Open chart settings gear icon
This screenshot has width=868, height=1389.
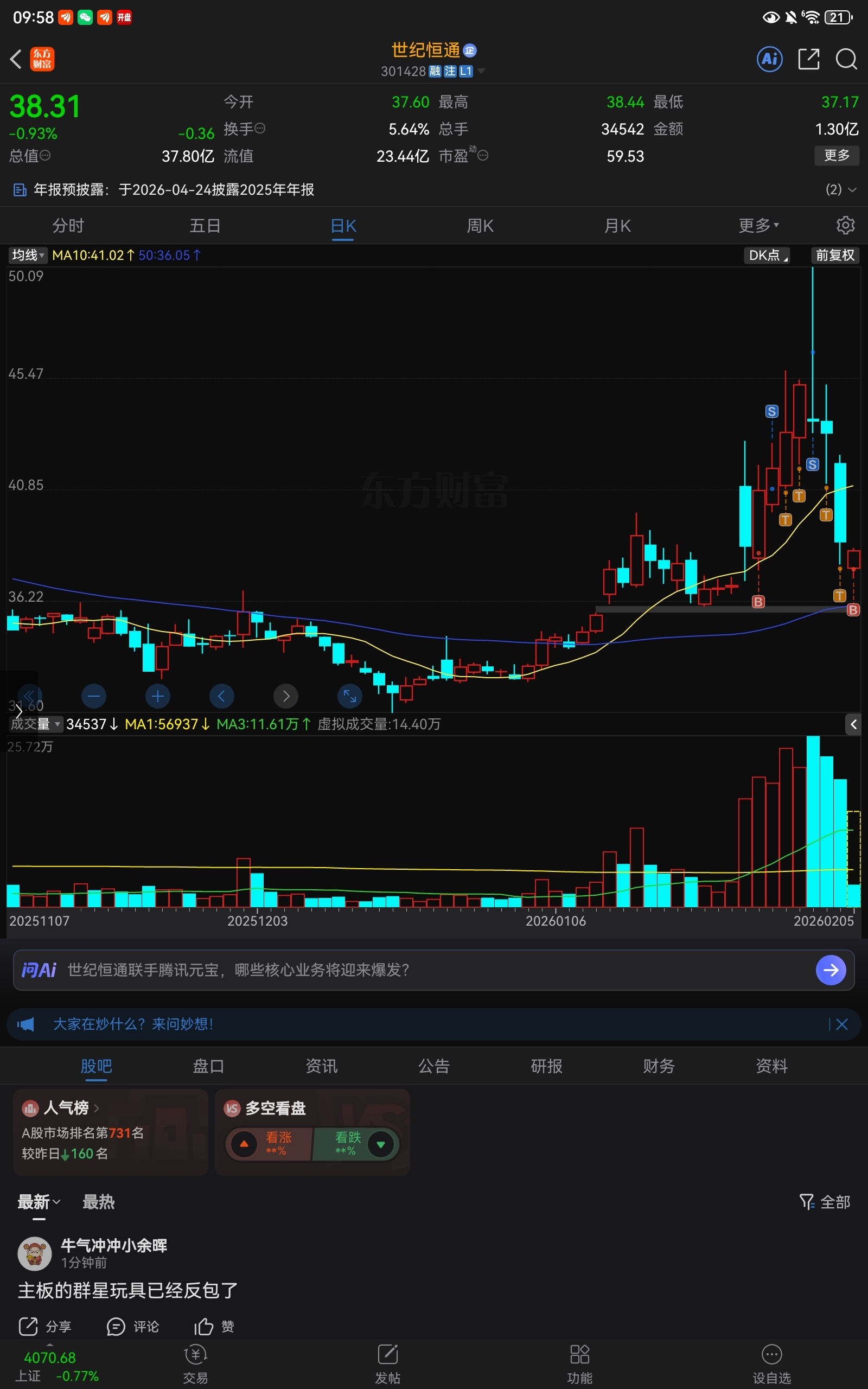point(845,225)
